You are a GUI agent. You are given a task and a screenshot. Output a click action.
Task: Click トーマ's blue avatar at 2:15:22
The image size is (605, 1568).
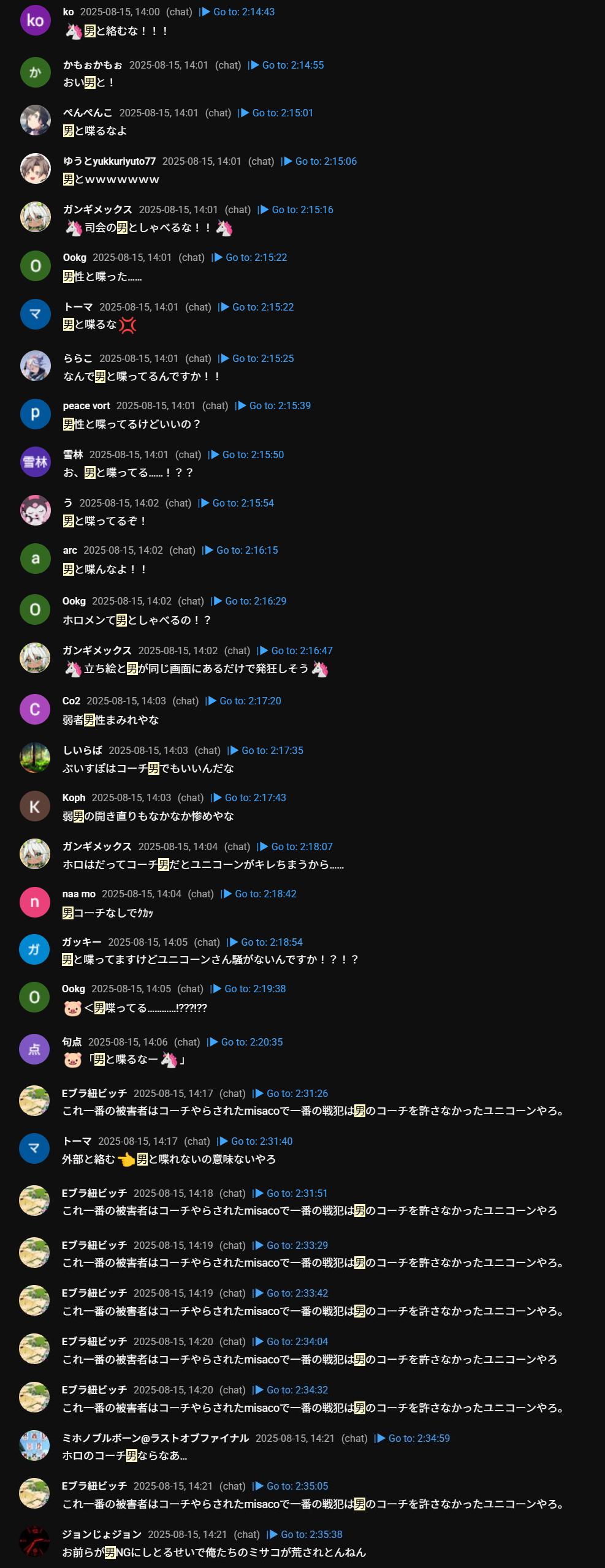(35, 314)
